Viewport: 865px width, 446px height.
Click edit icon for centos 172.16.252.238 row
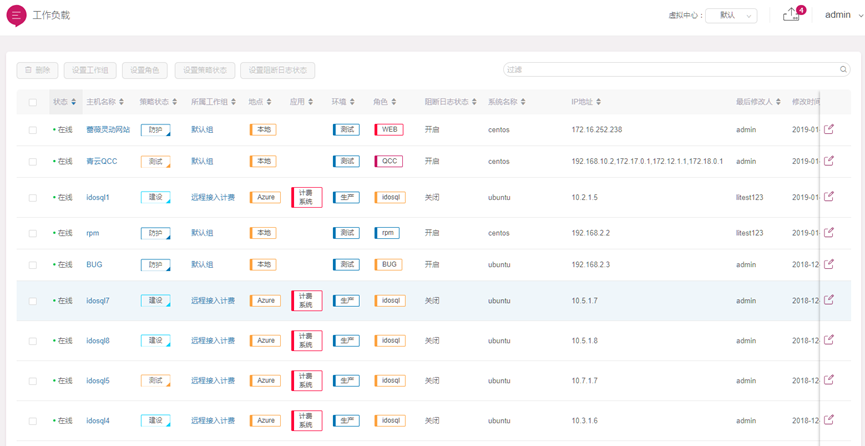click(x=829, y=129)
